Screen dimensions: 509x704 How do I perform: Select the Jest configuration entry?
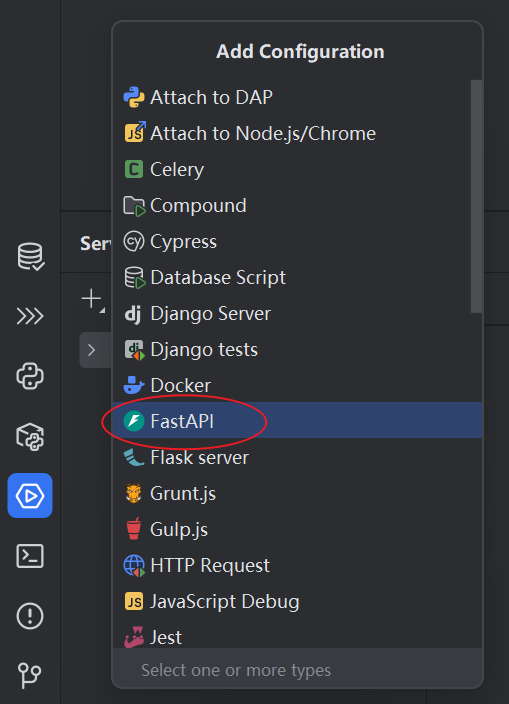(298, 637)
